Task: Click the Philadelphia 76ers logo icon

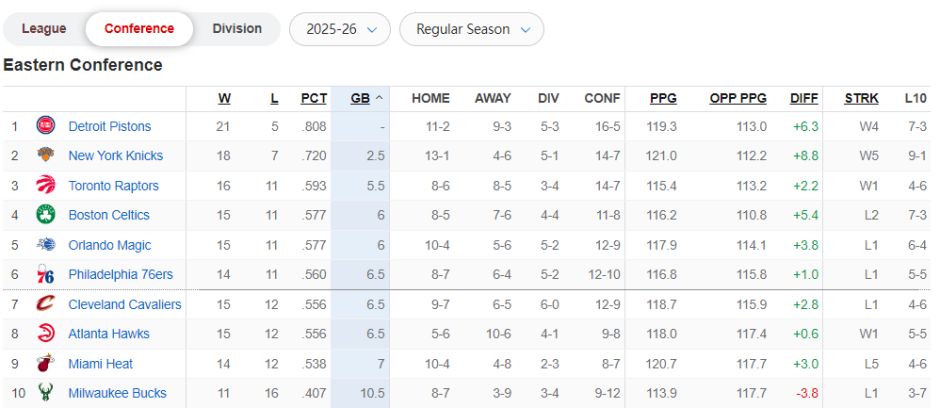Action: pos(46,274)
